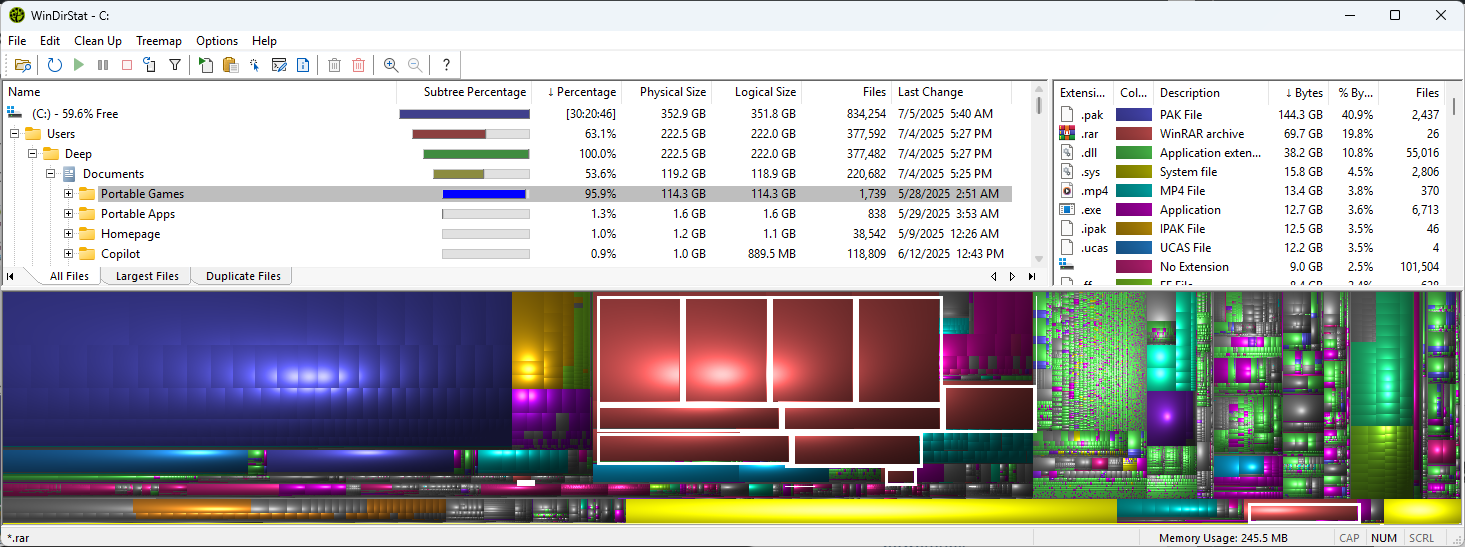Click the red .rar color swatch
Viewport: 1465px width, 547px height.
(1134, 134)
